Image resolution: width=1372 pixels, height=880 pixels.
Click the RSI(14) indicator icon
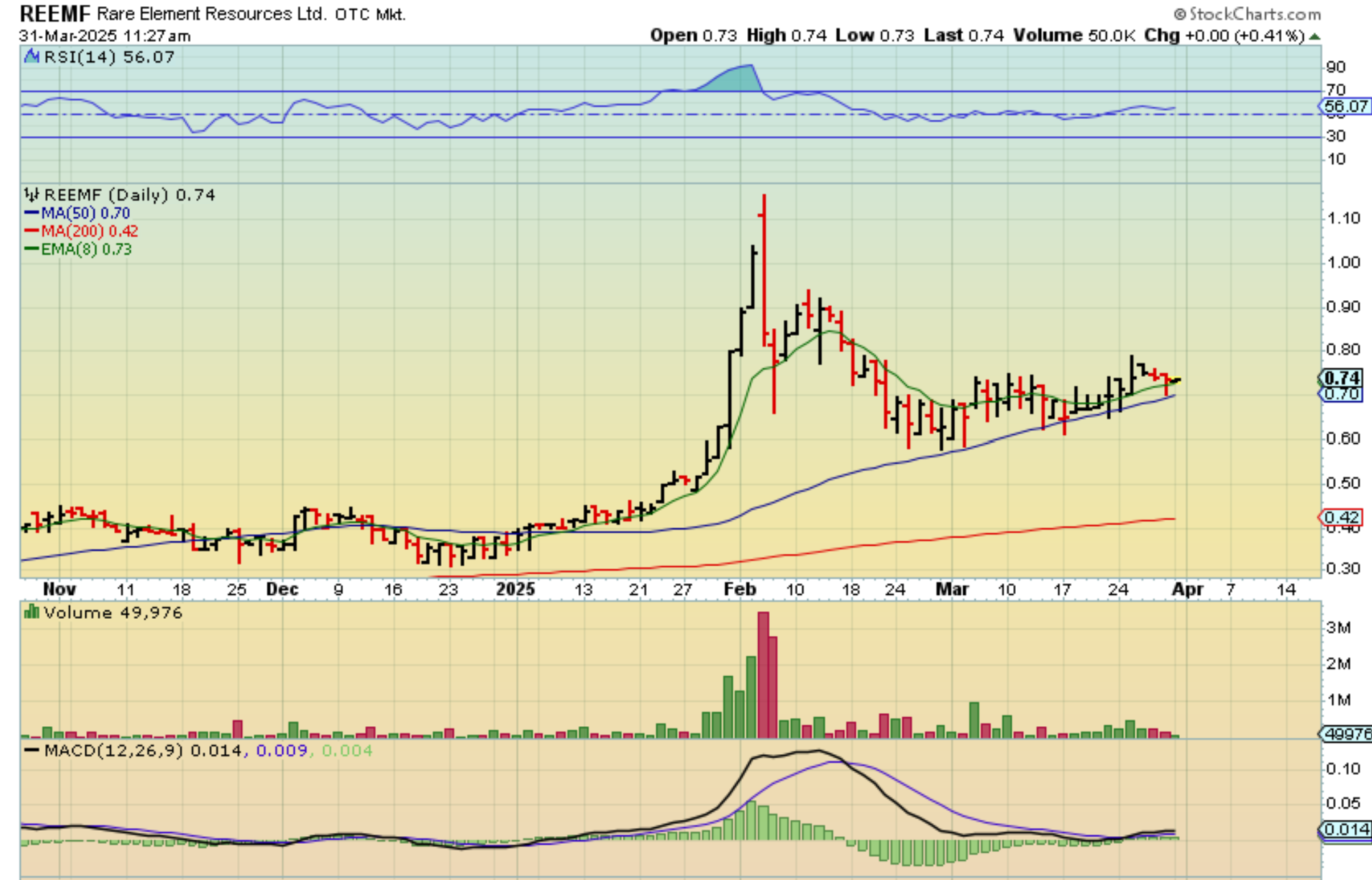point(31,57)
